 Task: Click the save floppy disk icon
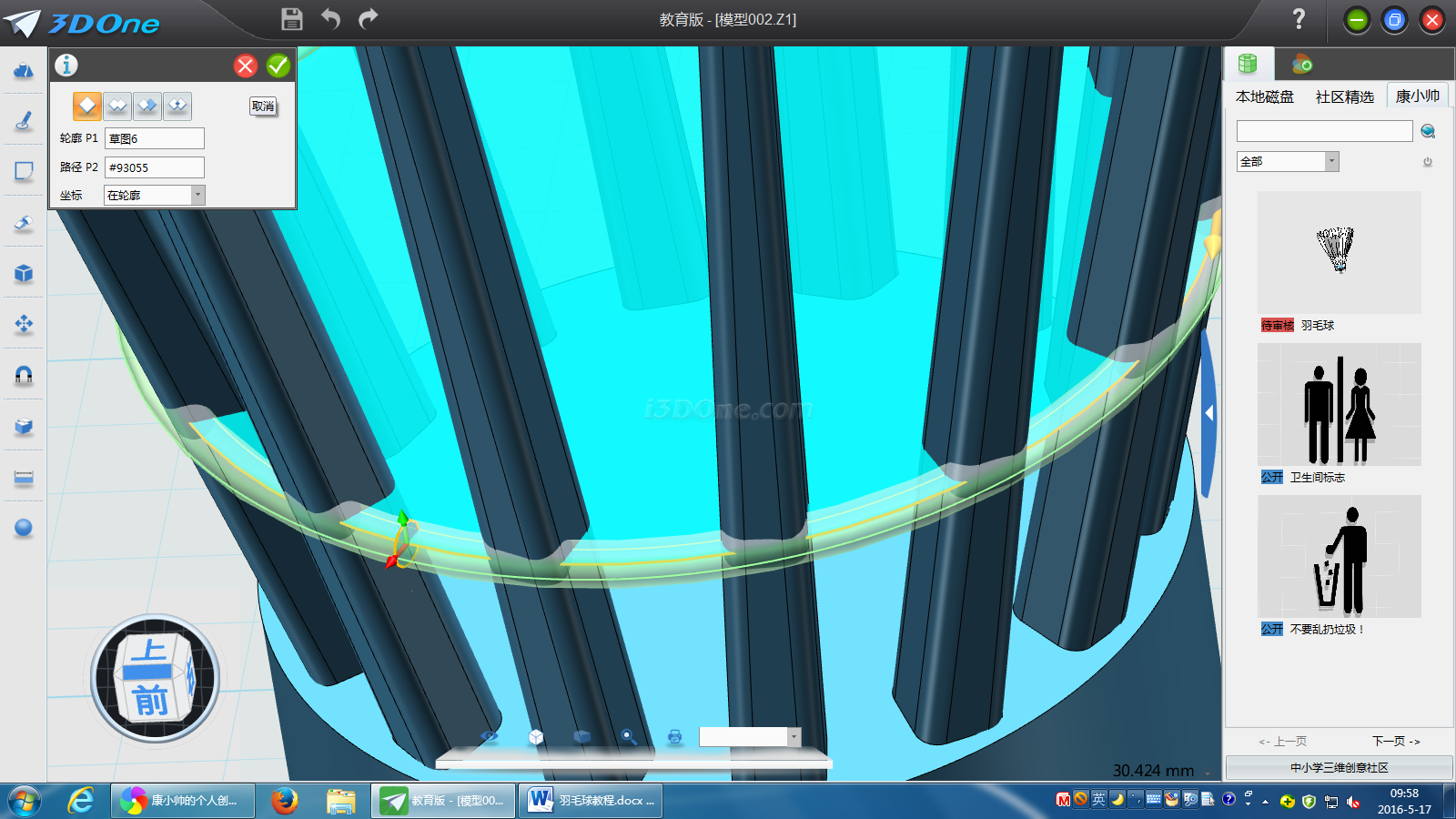[x=291, y=19]
